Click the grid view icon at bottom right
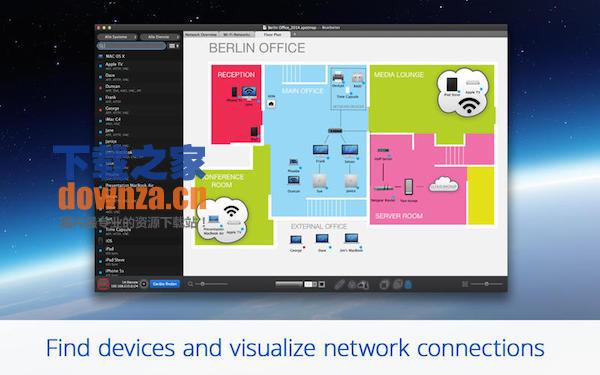 465,284
